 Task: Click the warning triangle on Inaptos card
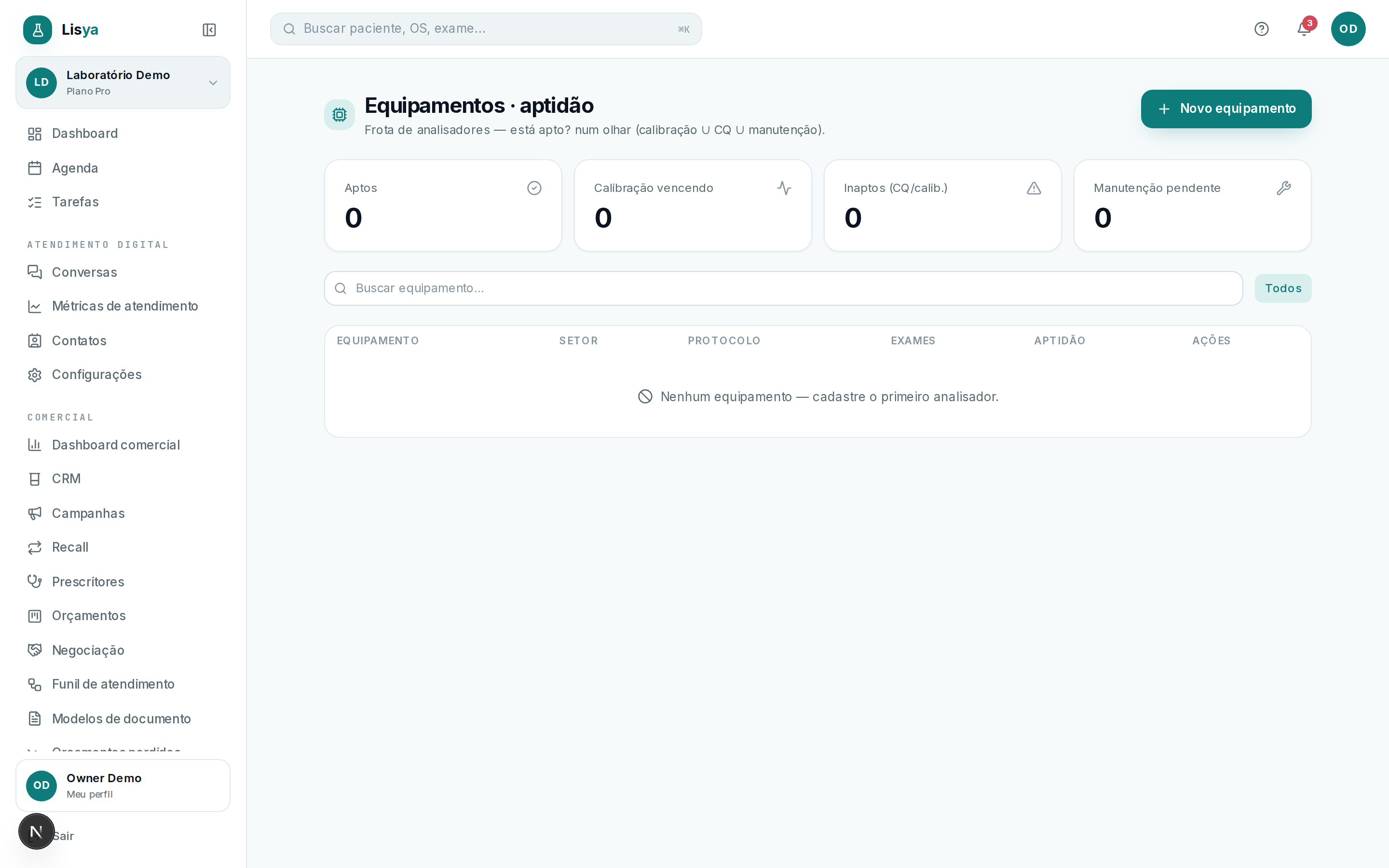1034,188
